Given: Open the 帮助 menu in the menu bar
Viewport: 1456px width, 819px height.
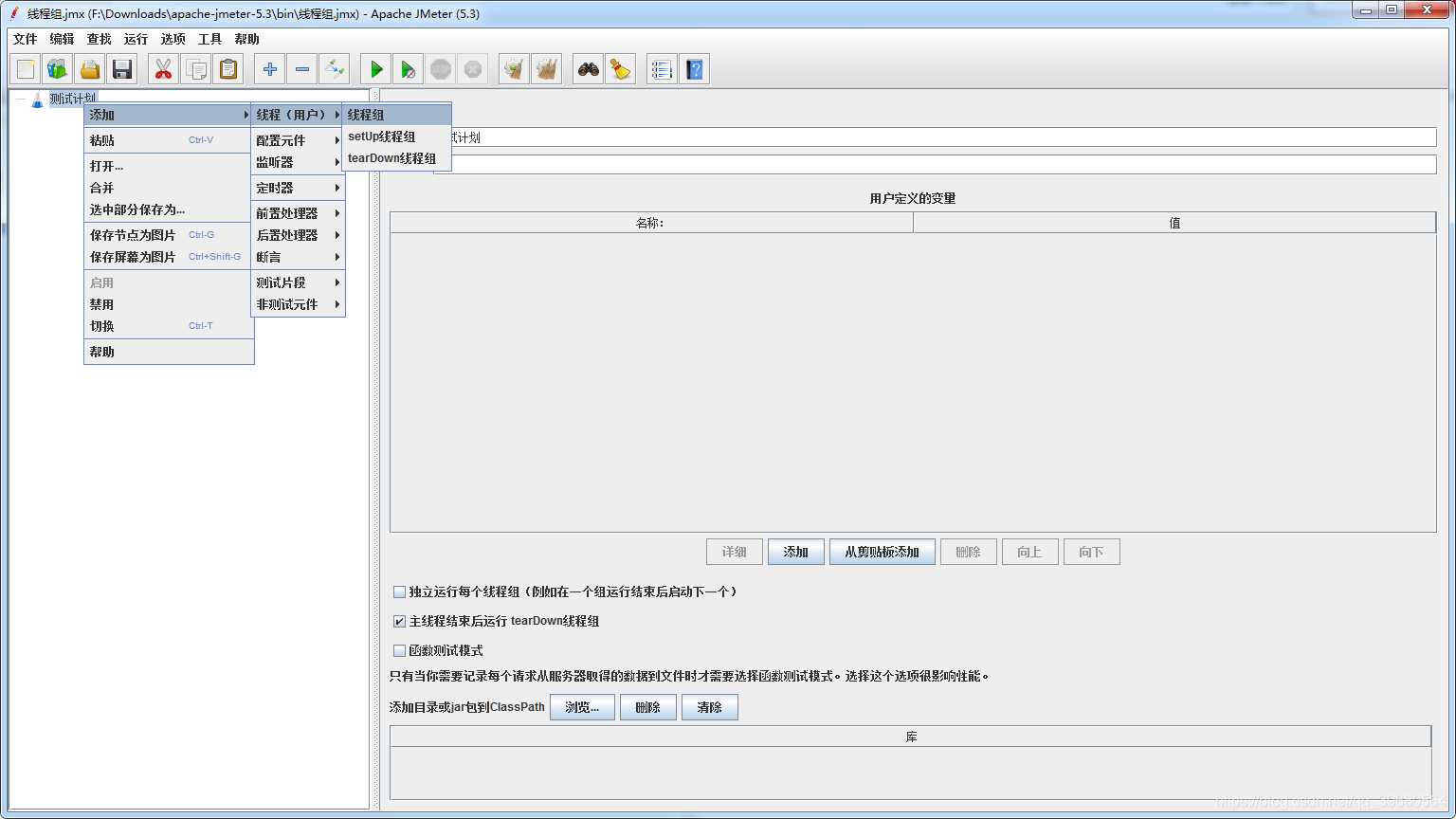Looking at the screenshot, I should pos(247,39).
